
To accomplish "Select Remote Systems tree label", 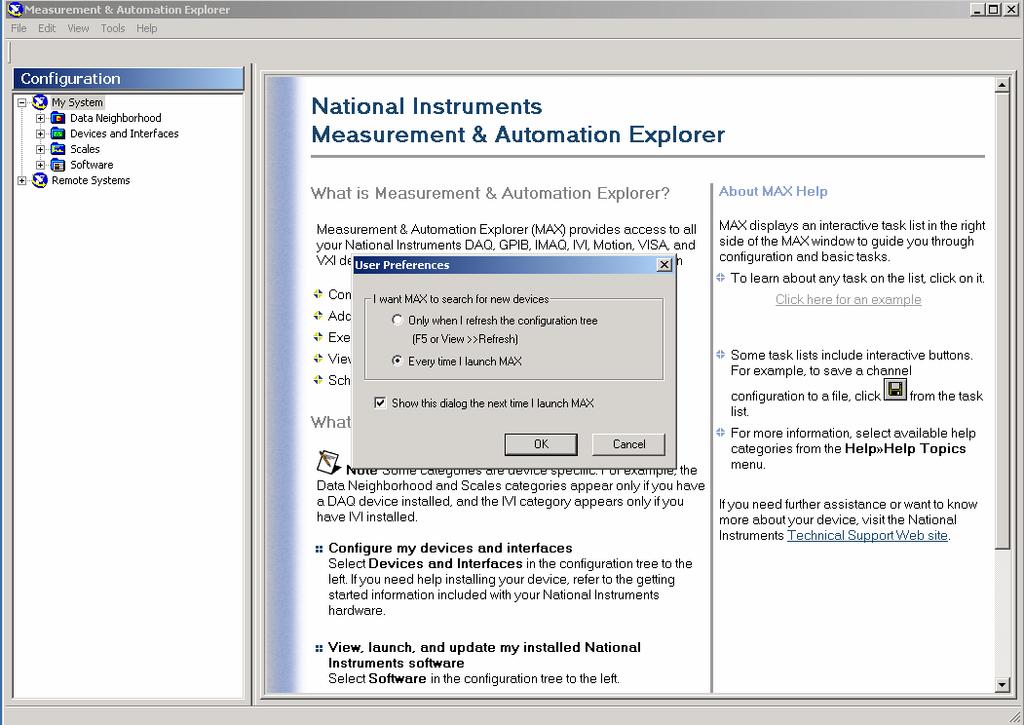I will point(91,181).
